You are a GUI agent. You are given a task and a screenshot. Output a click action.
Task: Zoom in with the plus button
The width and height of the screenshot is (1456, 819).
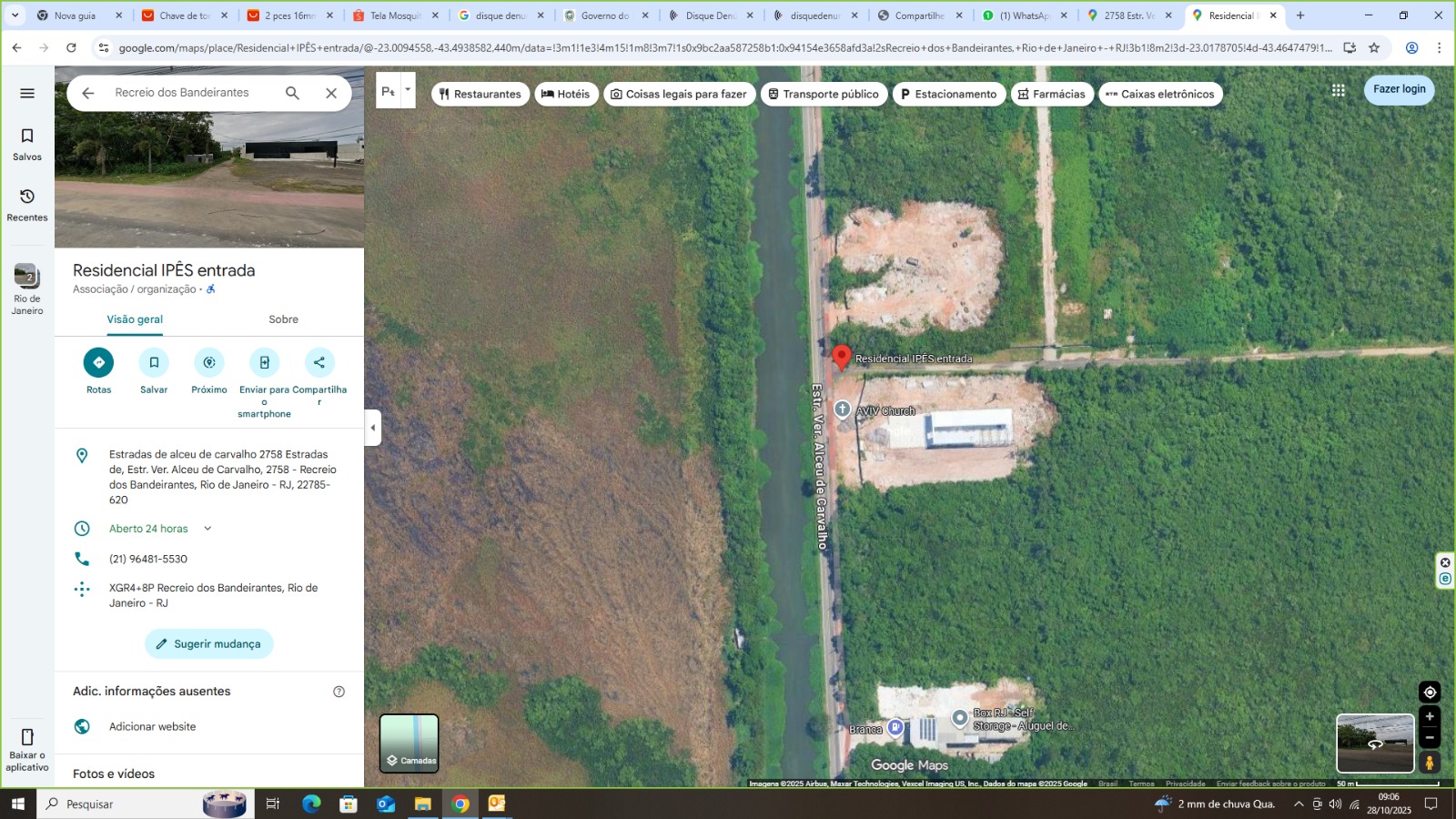tap(1430, 717)
